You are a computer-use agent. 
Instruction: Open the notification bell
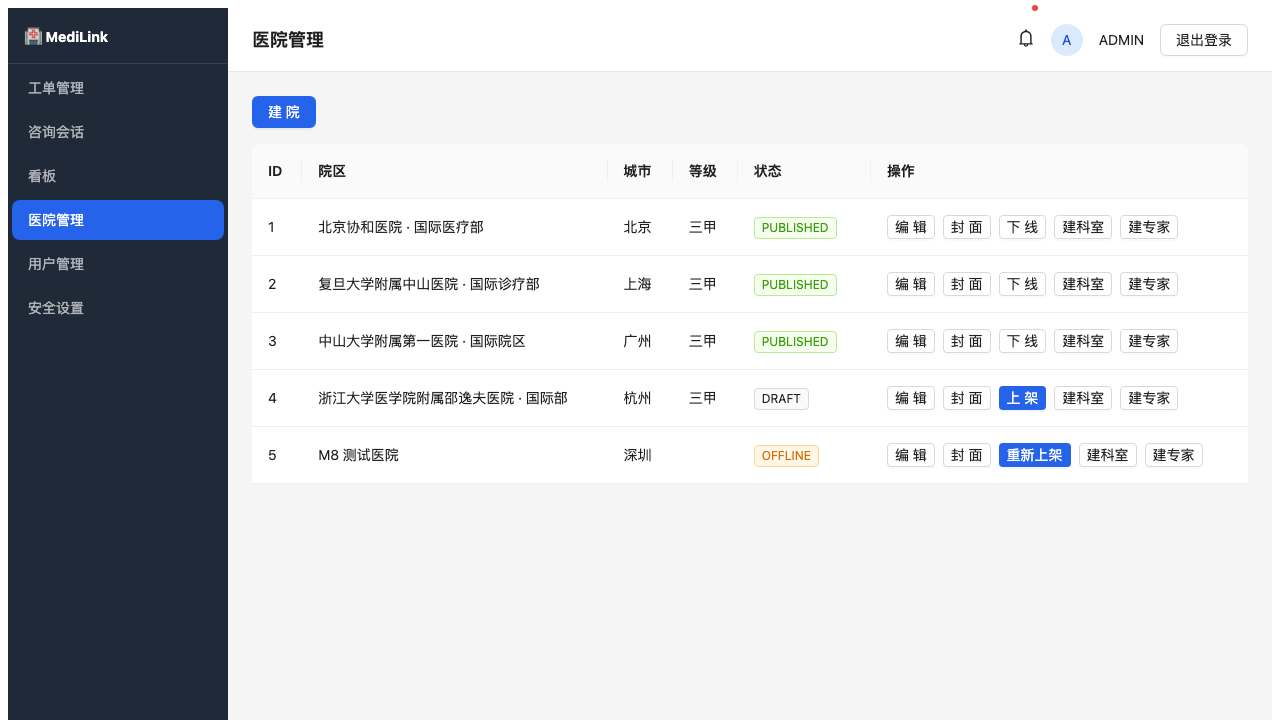click(x=1026, y=39)
